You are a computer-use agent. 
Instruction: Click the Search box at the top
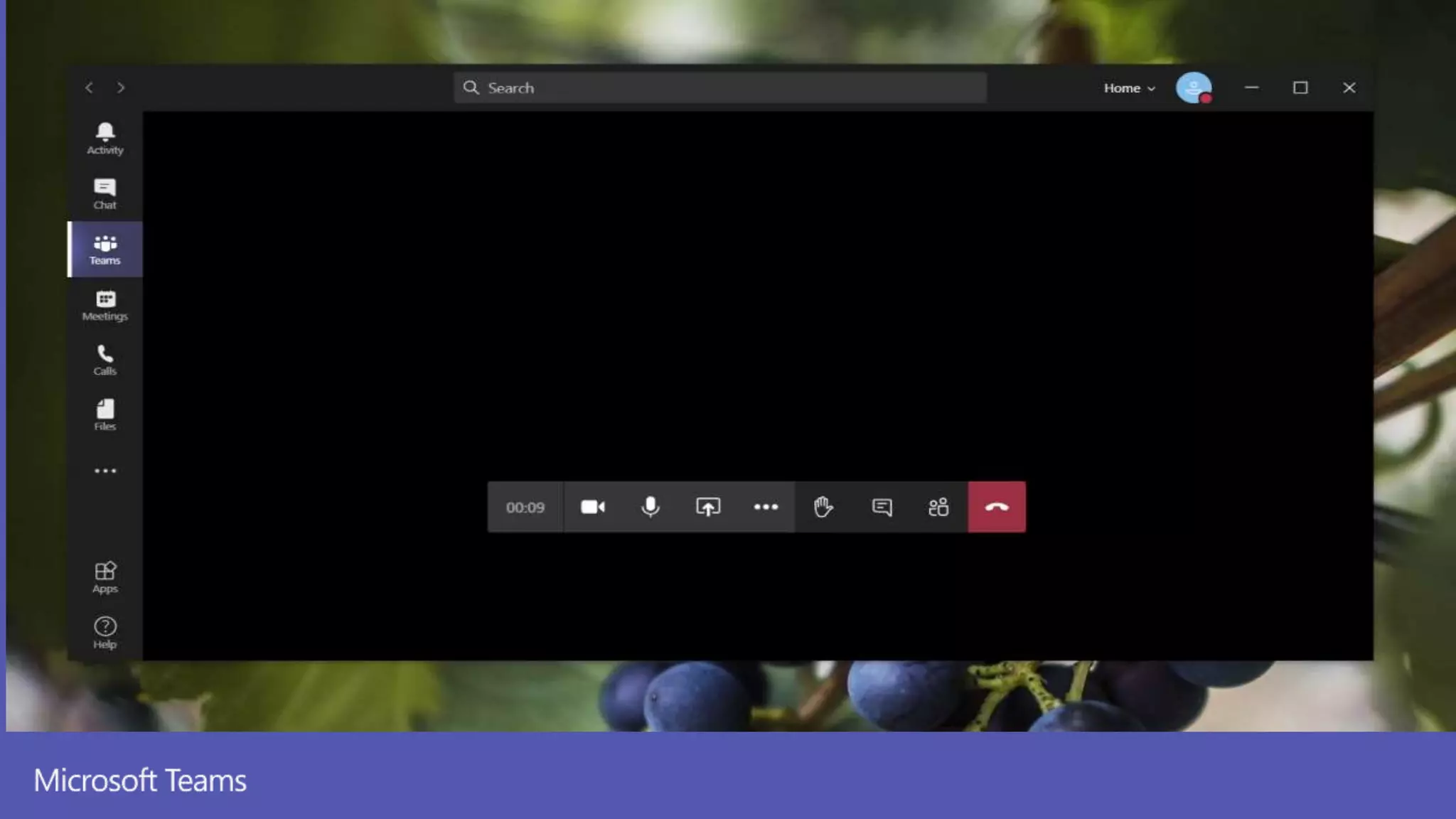pyautogui.click(x=719, y=87)
